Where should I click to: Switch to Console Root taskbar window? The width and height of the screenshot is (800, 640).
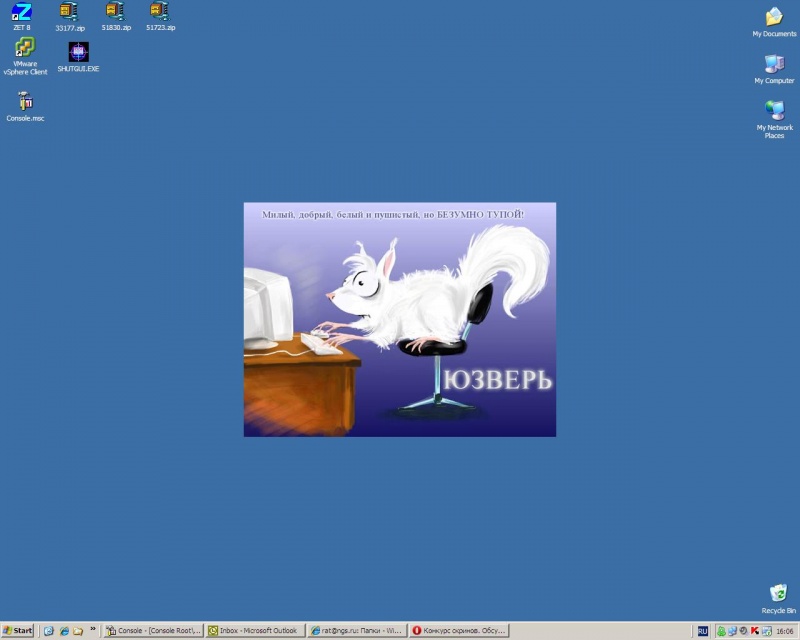tap(154, 631)
